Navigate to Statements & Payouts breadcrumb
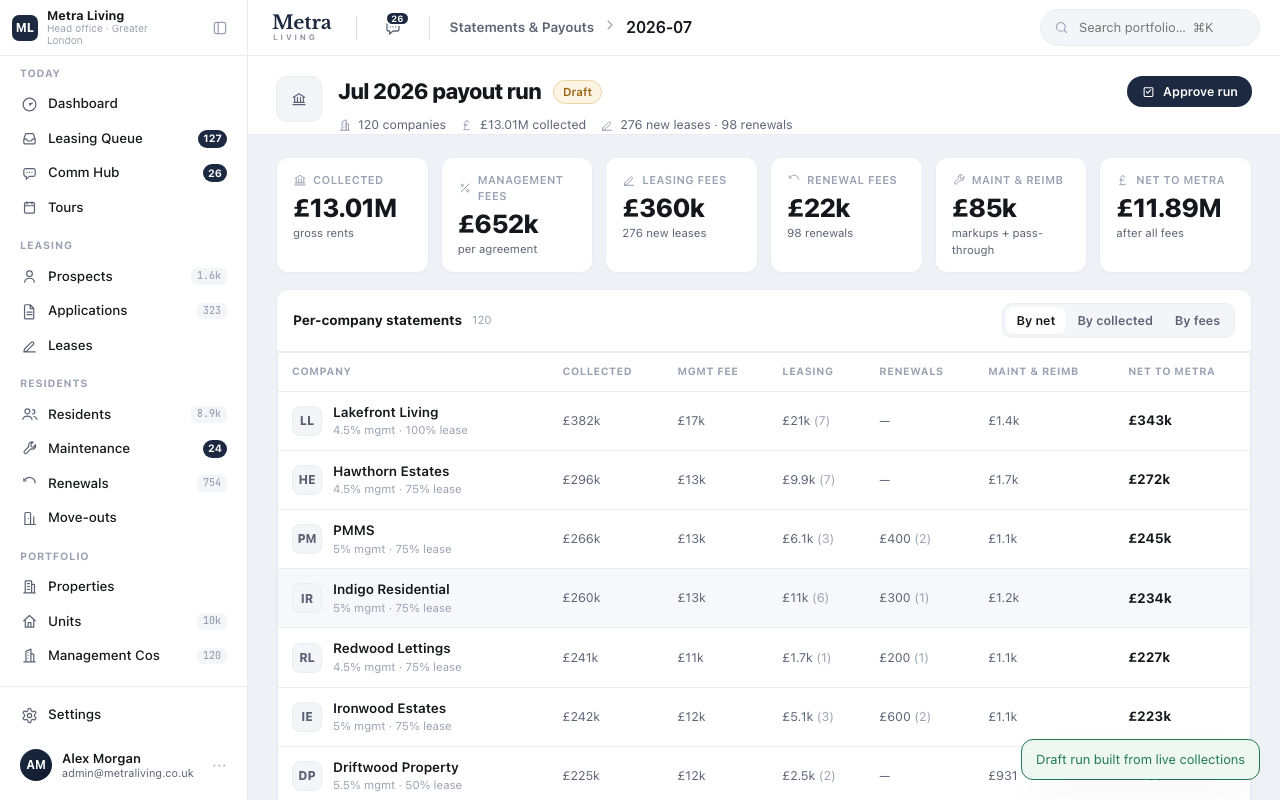The image size is (1280, 800). (x=522, y=28)
